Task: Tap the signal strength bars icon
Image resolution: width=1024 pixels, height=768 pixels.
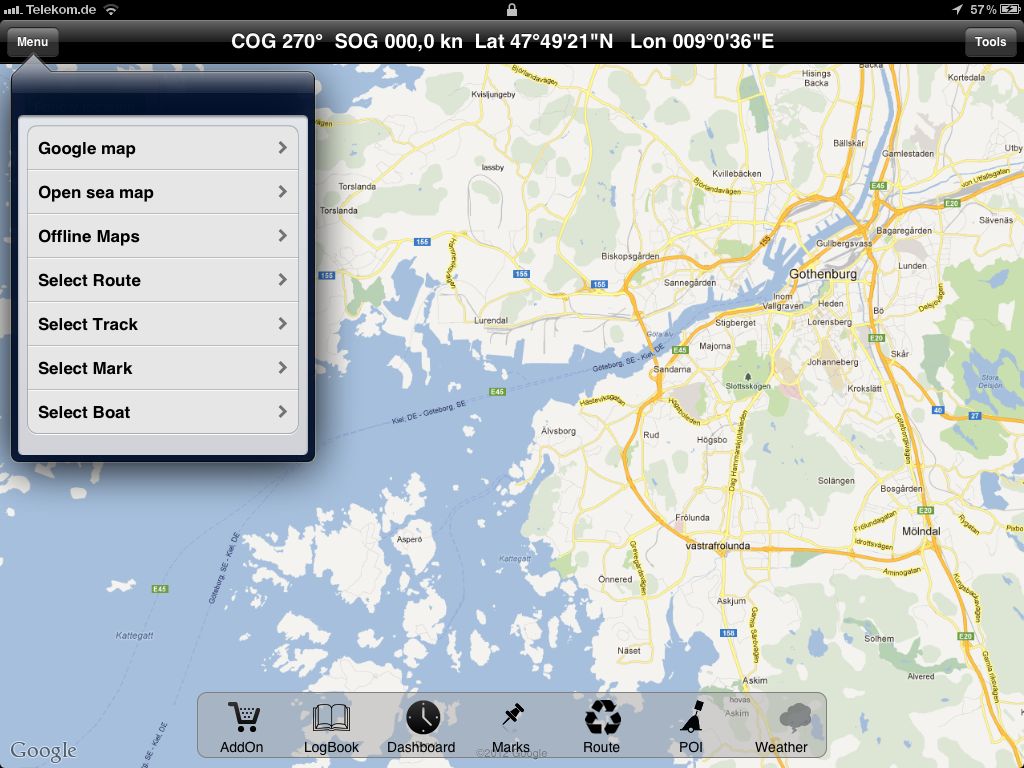Action: [x=12, y=10]
